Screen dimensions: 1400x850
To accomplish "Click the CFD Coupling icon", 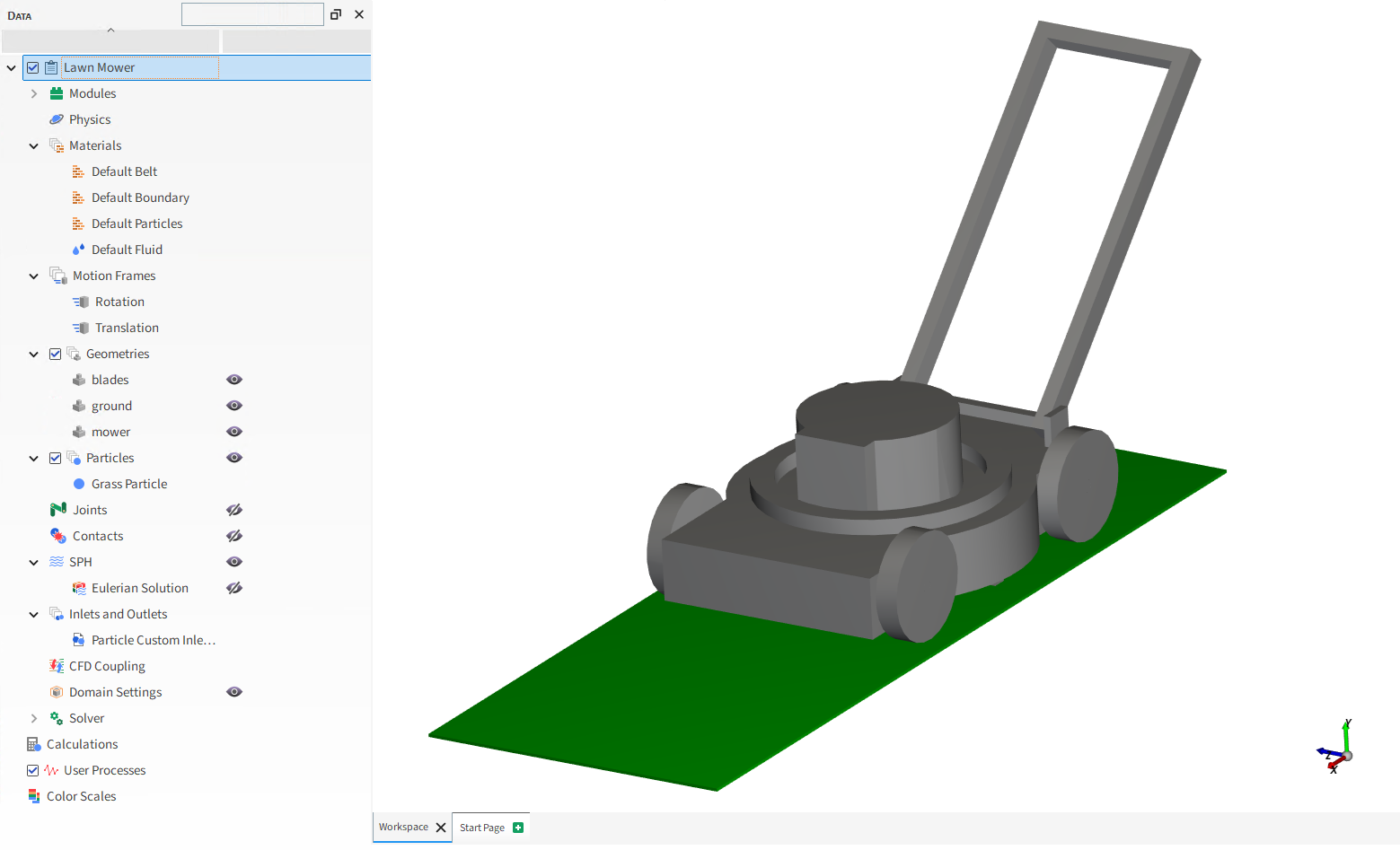I will pyautogui.click(x=57, y=666).
